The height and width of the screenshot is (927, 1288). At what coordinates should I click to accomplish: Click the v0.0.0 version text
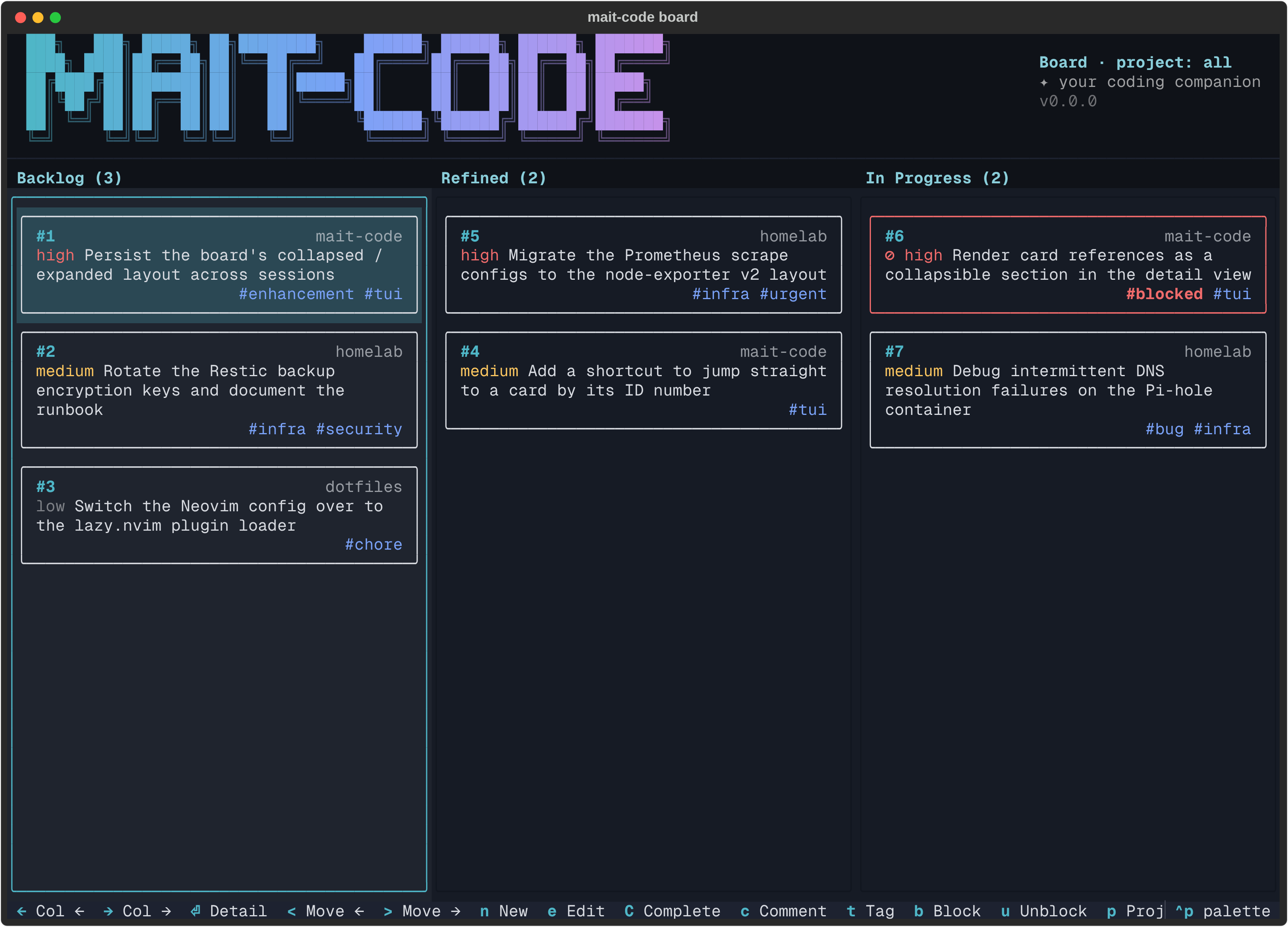[x=1068, y=101]
